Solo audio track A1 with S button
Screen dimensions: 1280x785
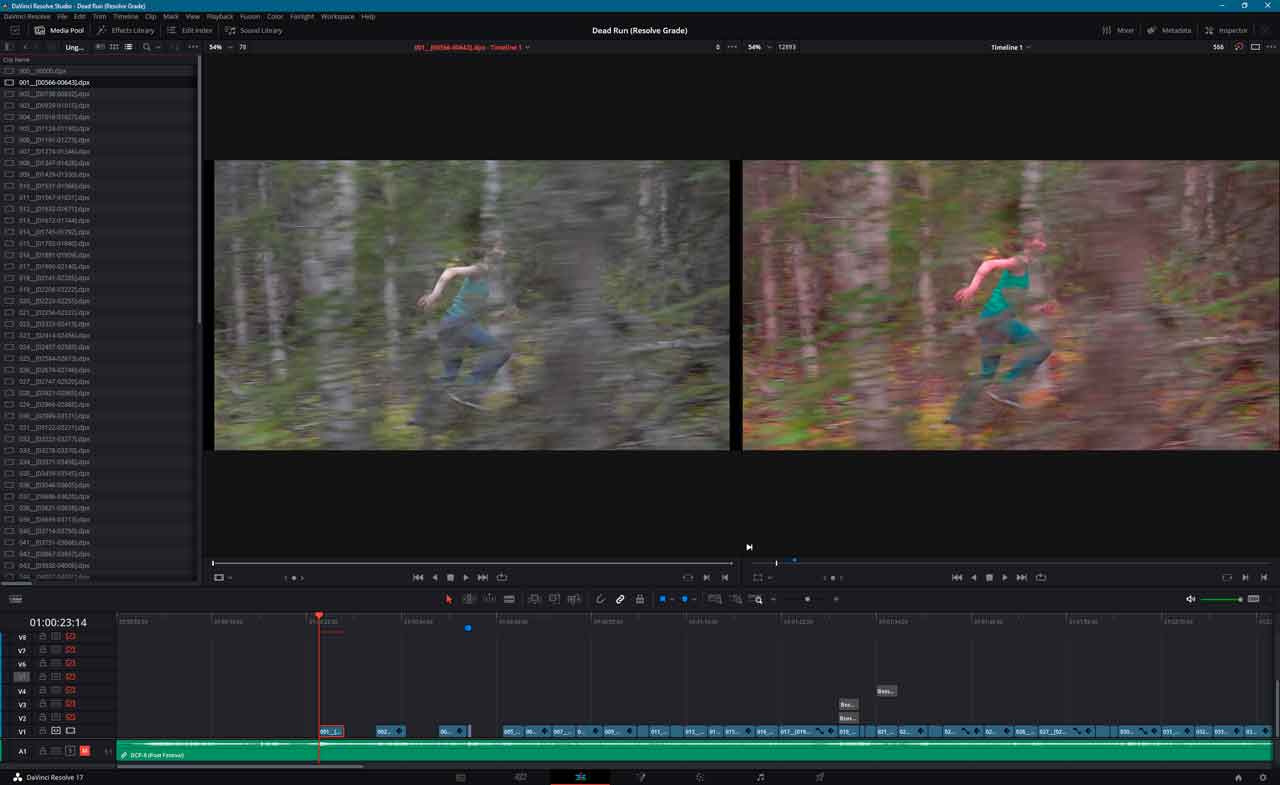click(x=71, y=751)
